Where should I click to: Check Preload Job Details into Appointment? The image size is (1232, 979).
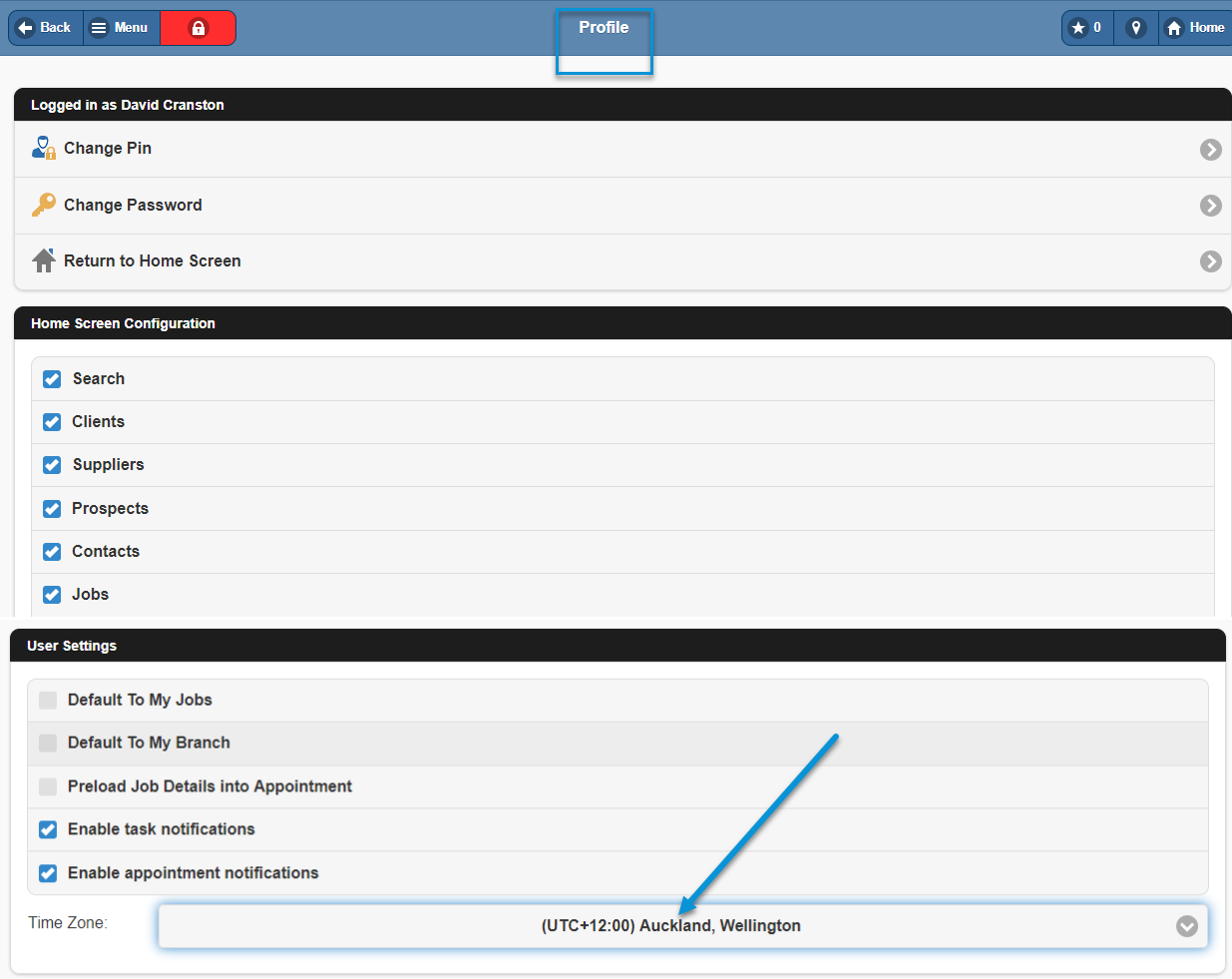(x=48, y=786)
